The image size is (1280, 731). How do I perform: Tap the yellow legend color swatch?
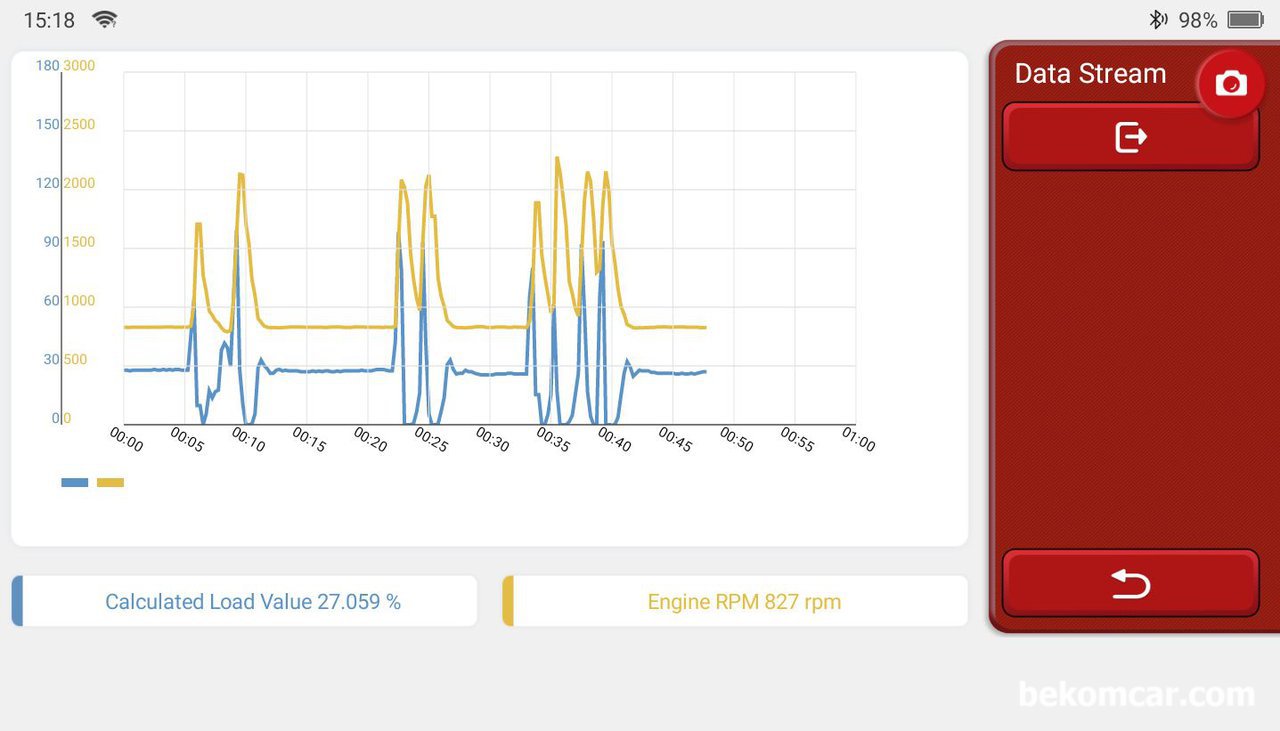click(110, 482)
